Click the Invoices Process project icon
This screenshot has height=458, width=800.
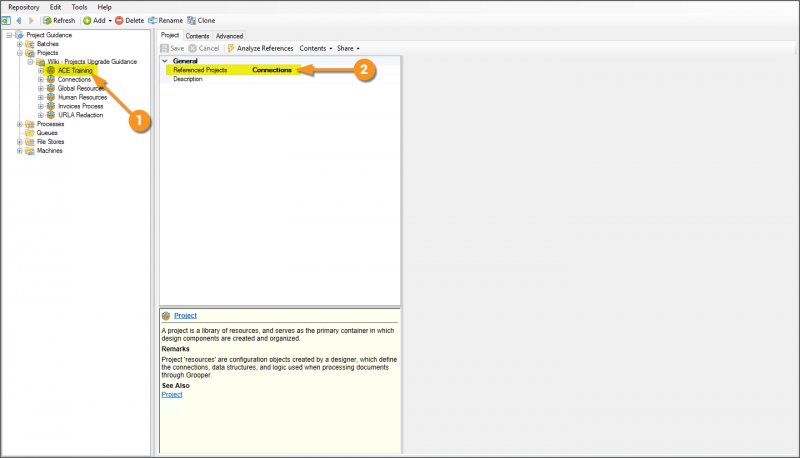click(x=51, y=106)
